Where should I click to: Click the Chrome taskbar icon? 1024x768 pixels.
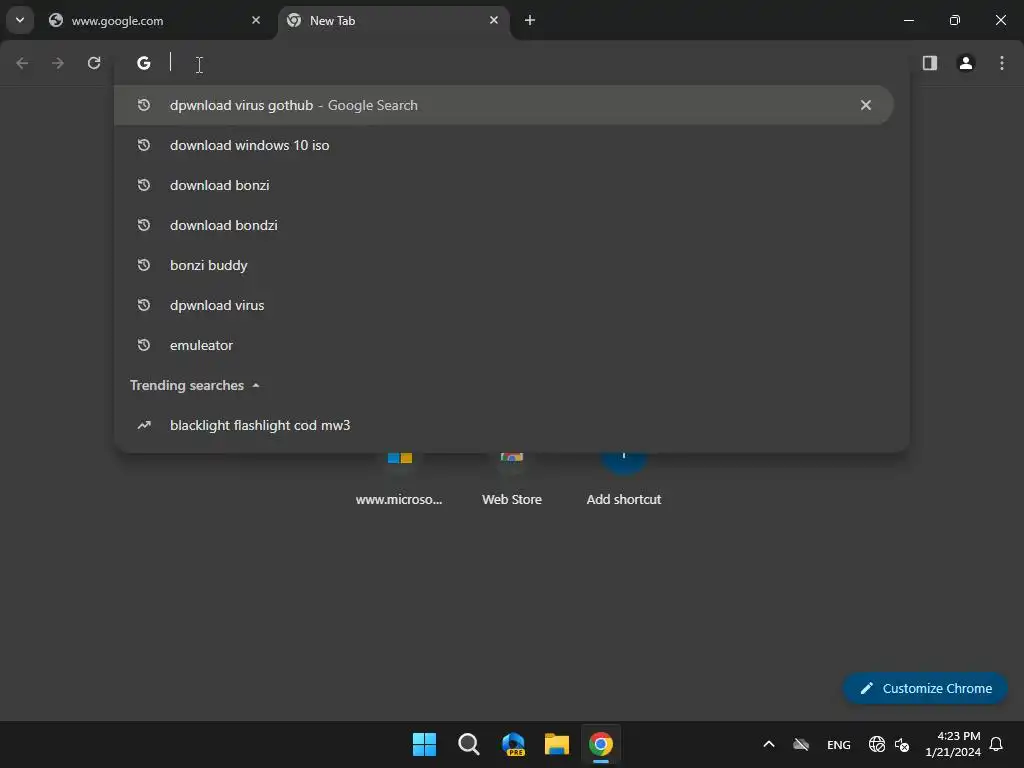click(601, 744)
